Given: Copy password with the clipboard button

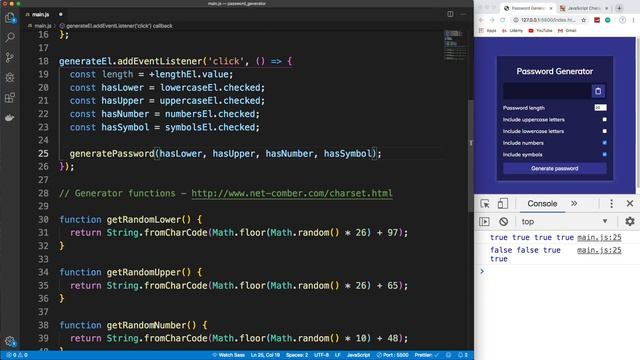Looking at the screenshot, I should coord(598,91).
